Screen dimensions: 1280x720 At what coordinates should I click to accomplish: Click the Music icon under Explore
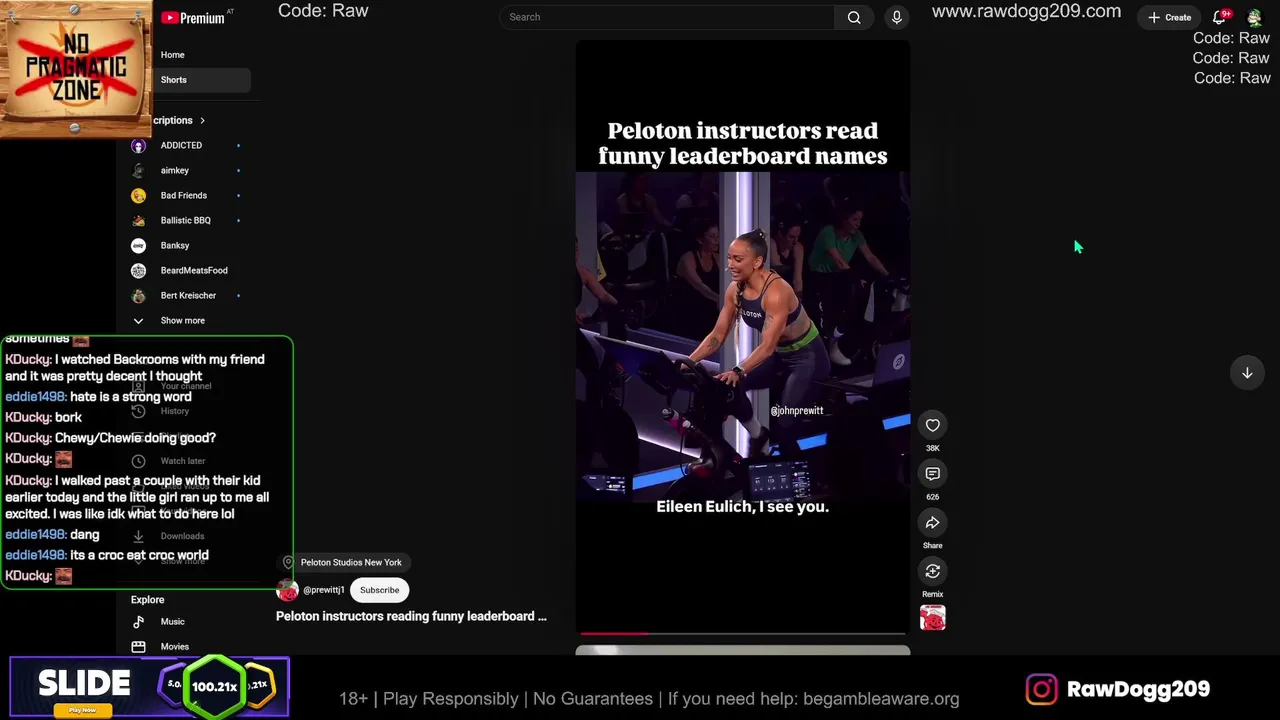[138, 622]
